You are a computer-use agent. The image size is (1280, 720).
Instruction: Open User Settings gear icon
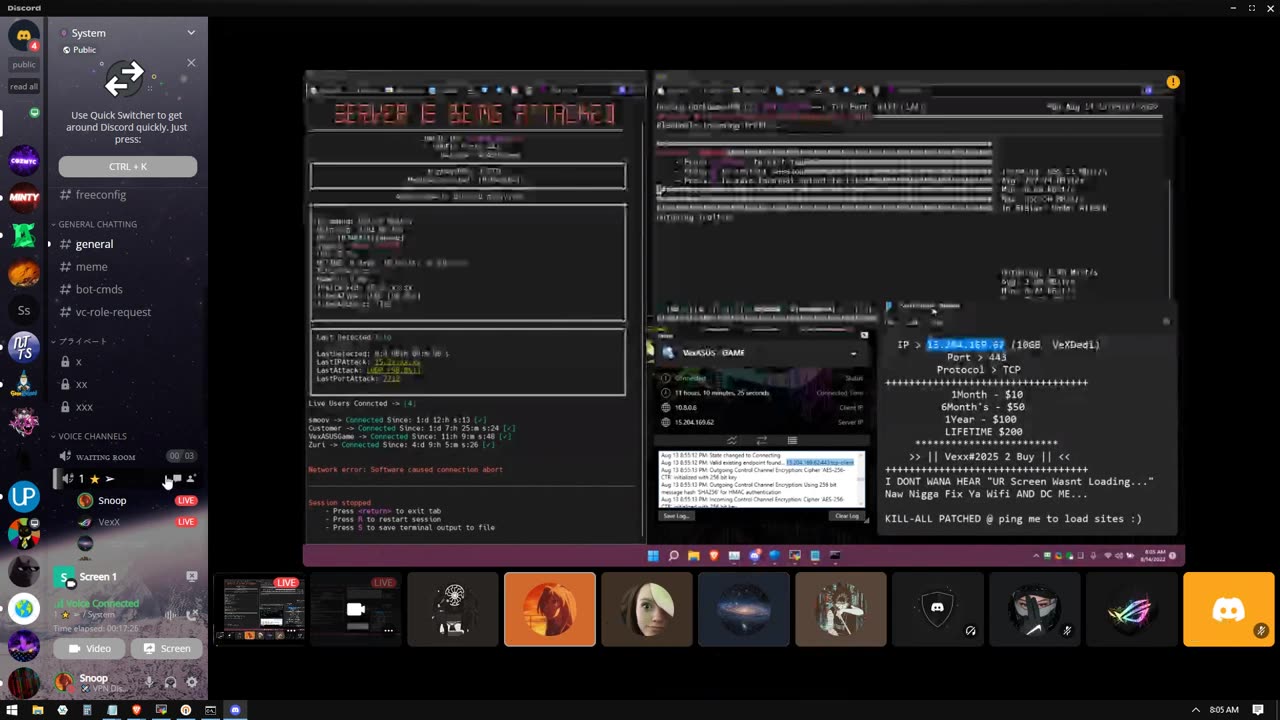click(192, 683)
